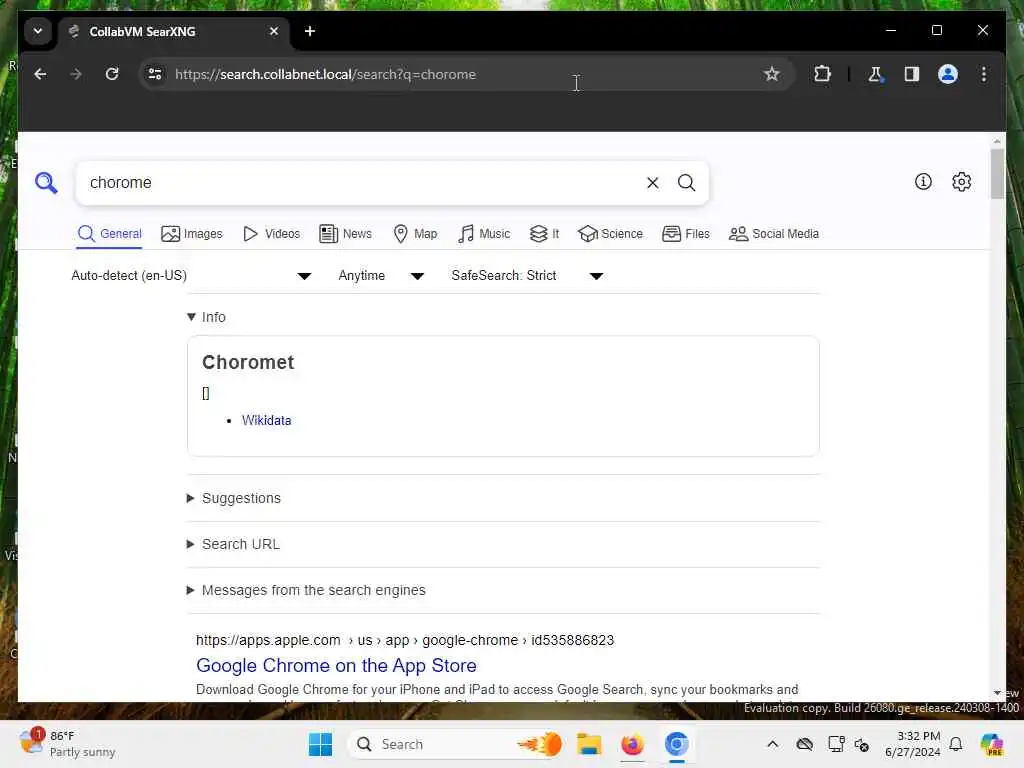Open the Chrome profile avatar
The image size is (1024, 768).
pyautogui.click(x=948, y=74)
